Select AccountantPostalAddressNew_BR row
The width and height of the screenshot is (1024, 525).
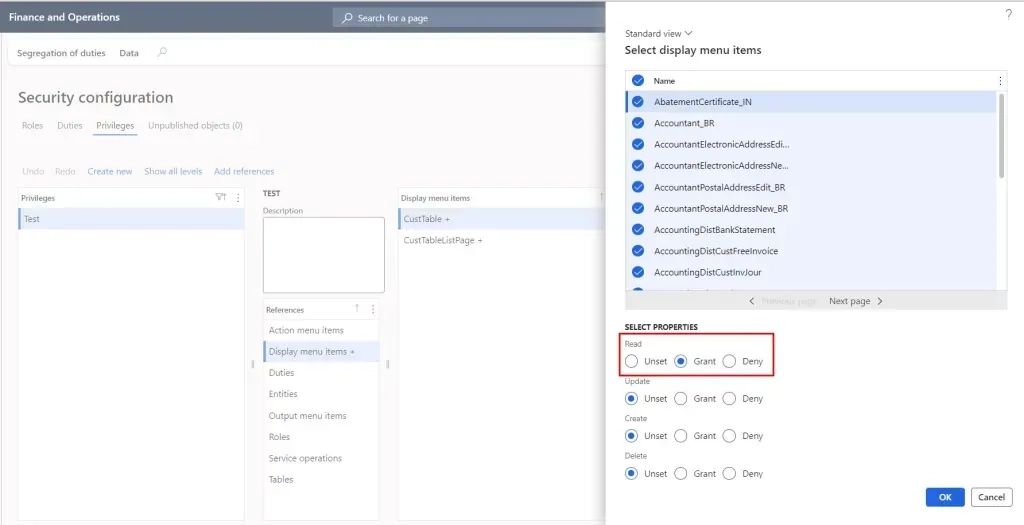pos(811,208)
